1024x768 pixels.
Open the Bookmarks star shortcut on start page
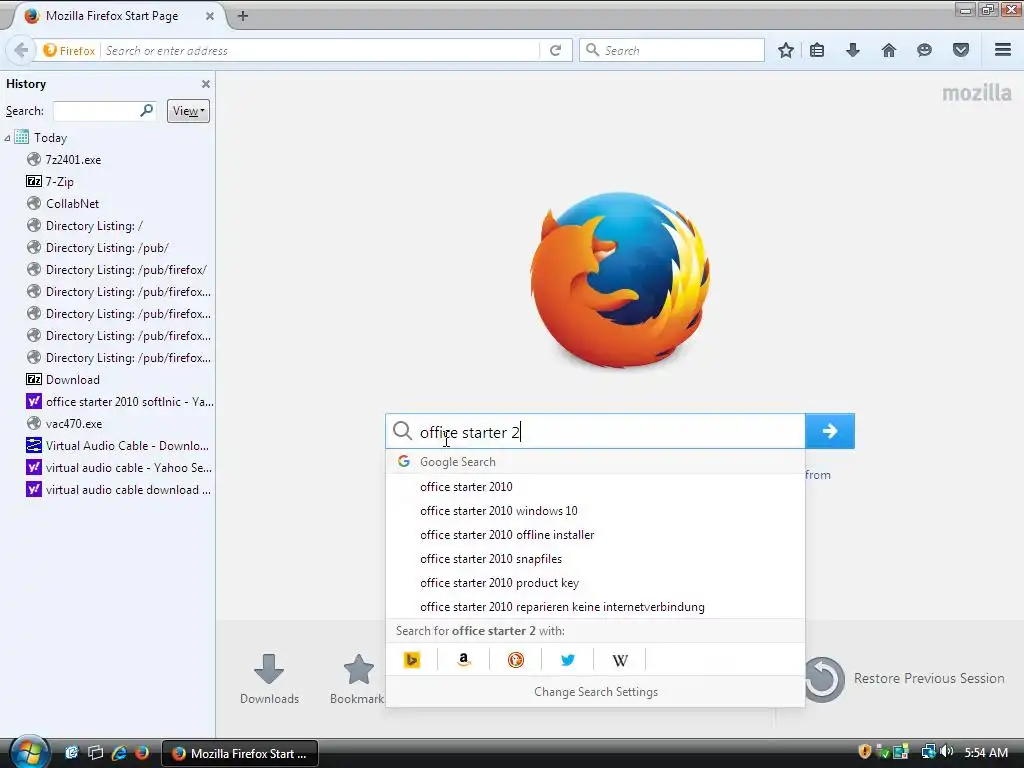click(x=357, y=679)
